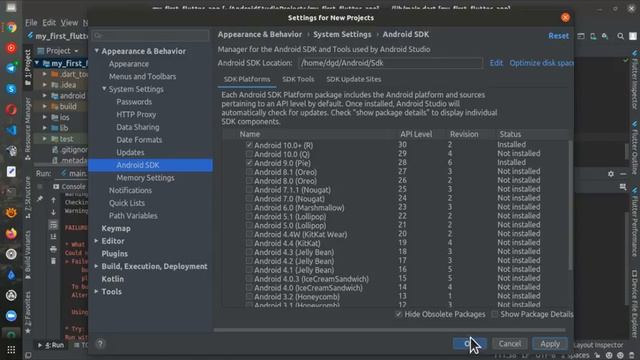Image resolution: width=640 pixels, height=360 pixels.
Task: Open Visual Studio Code dock icon
Action: [x=11, y=130]
